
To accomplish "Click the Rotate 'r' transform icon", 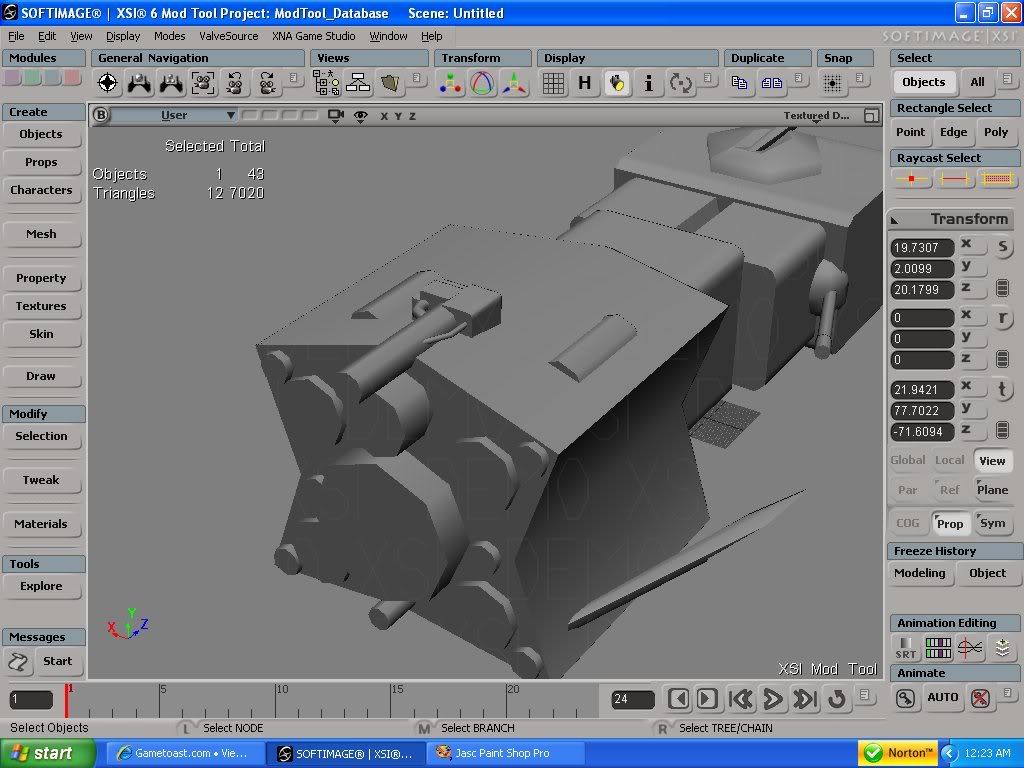I will [x=1002, y=318].
